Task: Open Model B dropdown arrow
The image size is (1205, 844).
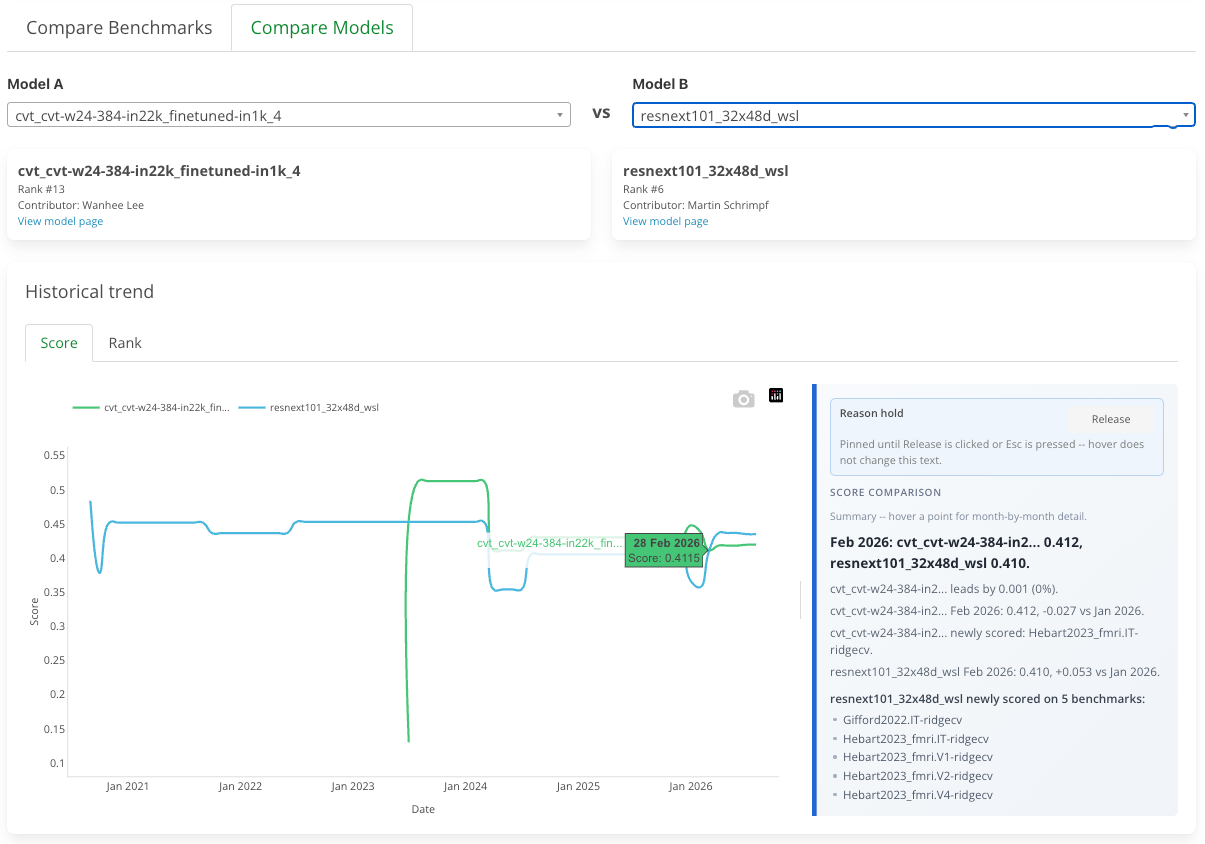Action: [1185, 115]
